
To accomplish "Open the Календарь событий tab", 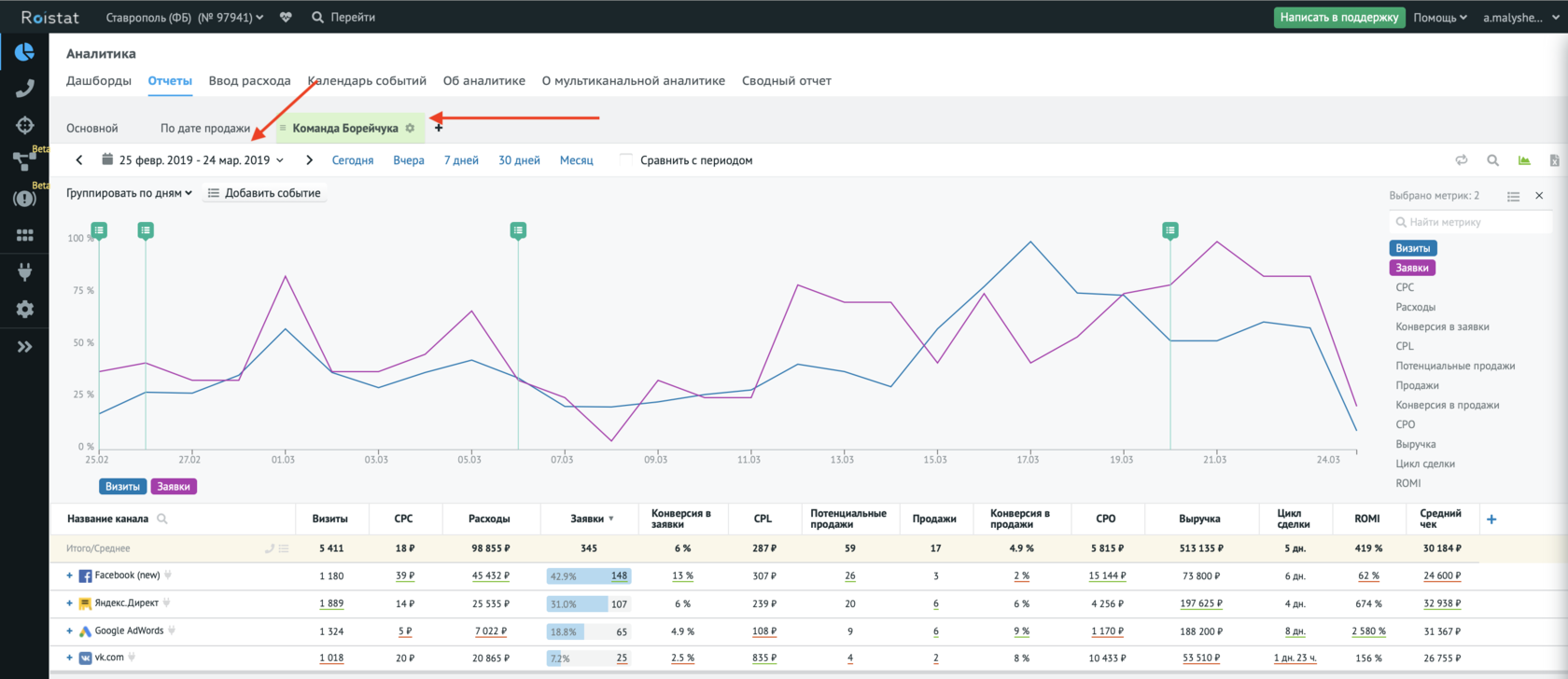I will coord(367,80).
